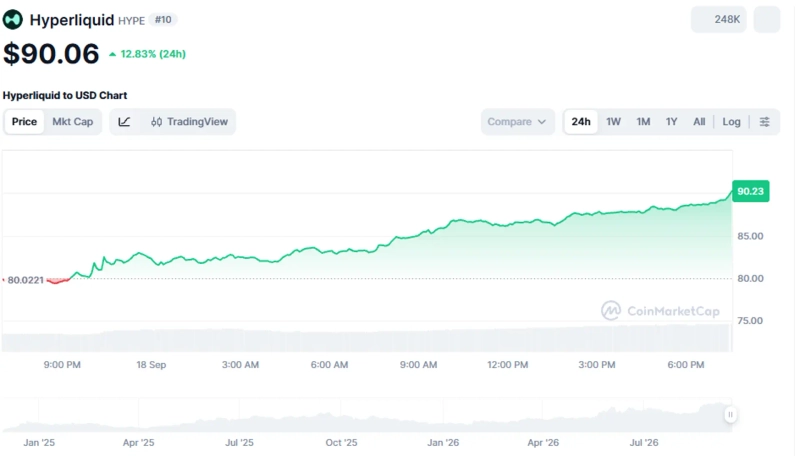Click Apr '25 on range navigator

point(138,443)
